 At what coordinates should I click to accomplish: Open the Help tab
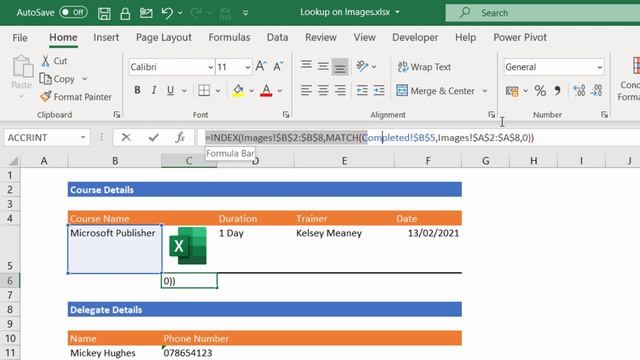pos(465,38)
